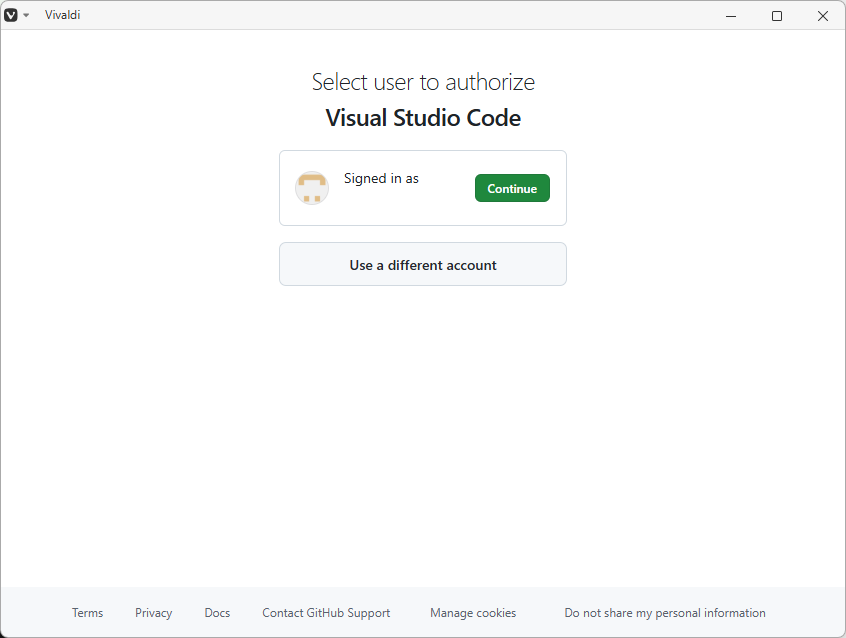Click the signed-in user avatar
This screenshot has width=846, height=638.
click(312, 188)
